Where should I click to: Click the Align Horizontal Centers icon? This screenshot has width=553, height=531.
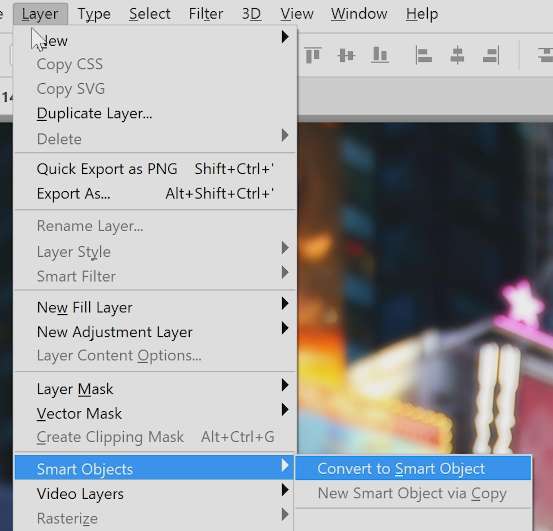point(457,55)
